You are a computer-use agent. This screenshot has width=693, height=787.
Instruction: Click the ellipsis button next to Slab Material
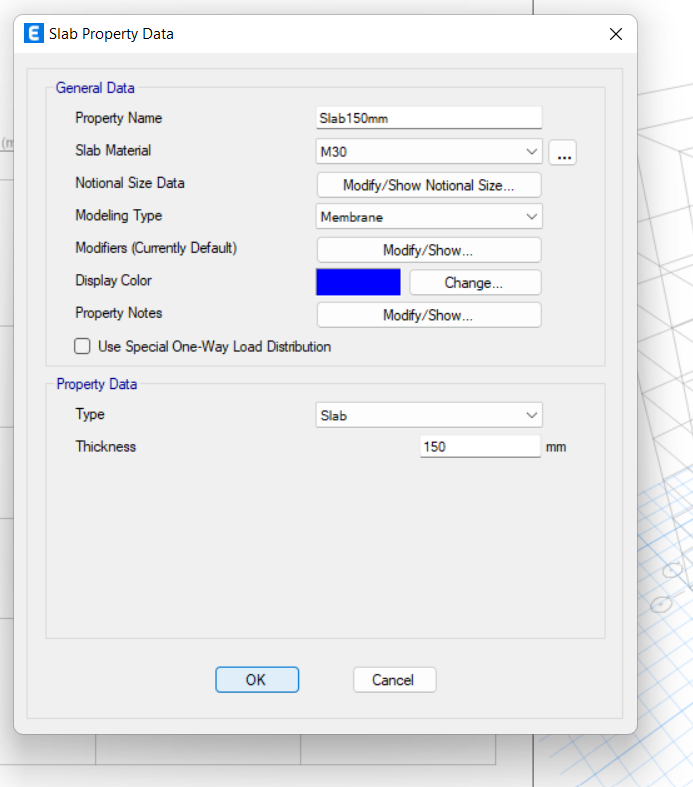[563, 152]
